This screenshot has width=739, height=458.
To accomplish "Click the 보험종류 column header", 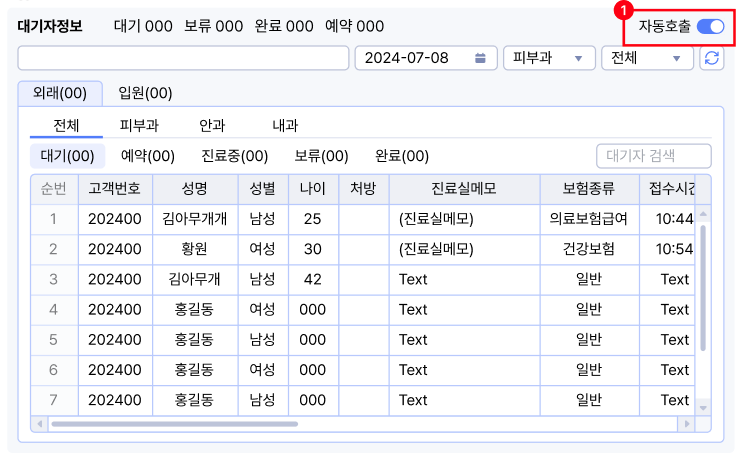I will (589, 189).
